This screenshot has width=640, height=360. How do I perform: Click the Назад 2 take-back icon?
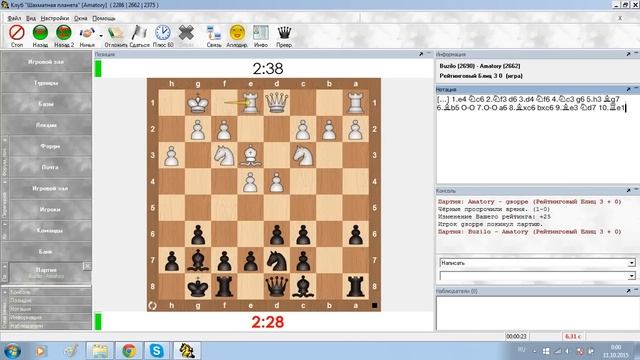pos(64,33)
